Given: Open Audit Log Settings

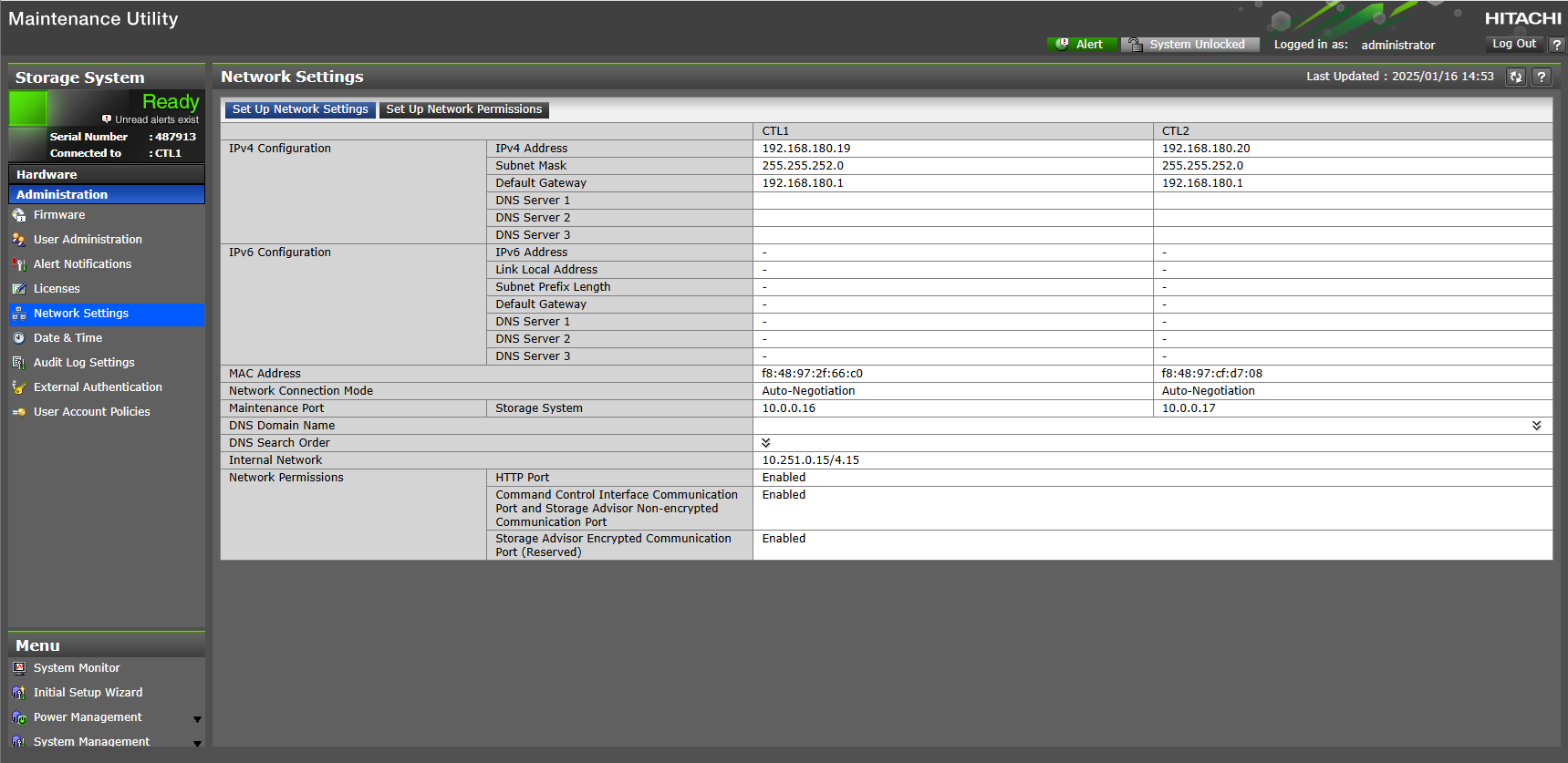Looking at the screenshot, I should click(84, 363).
